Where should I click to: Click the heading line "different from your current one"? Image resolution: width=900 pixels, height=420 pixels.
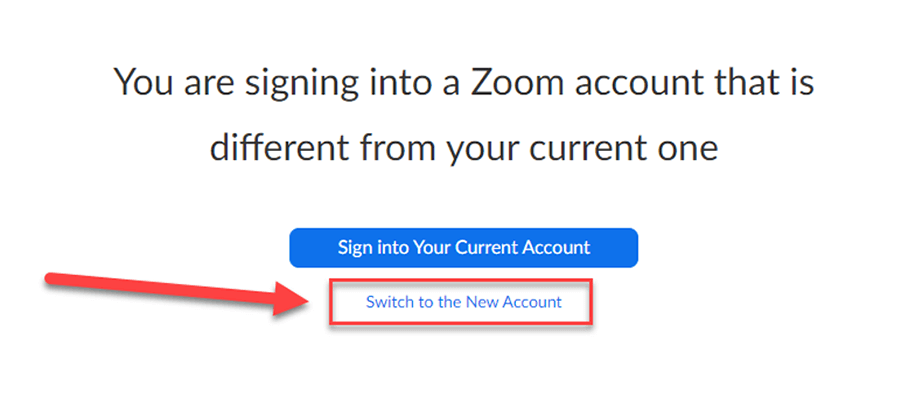pos(463,148)
